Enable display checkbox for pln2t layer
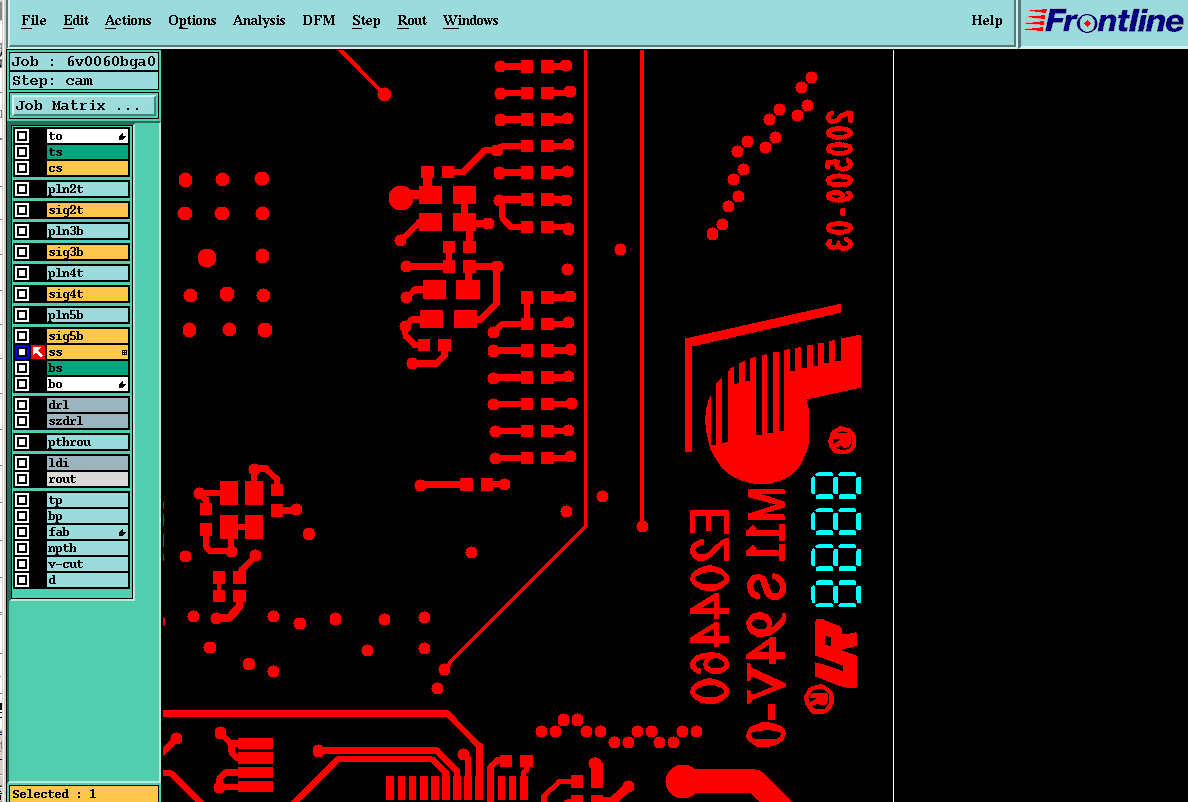This screenshot has height=802, width=1188. coord(22,189)
